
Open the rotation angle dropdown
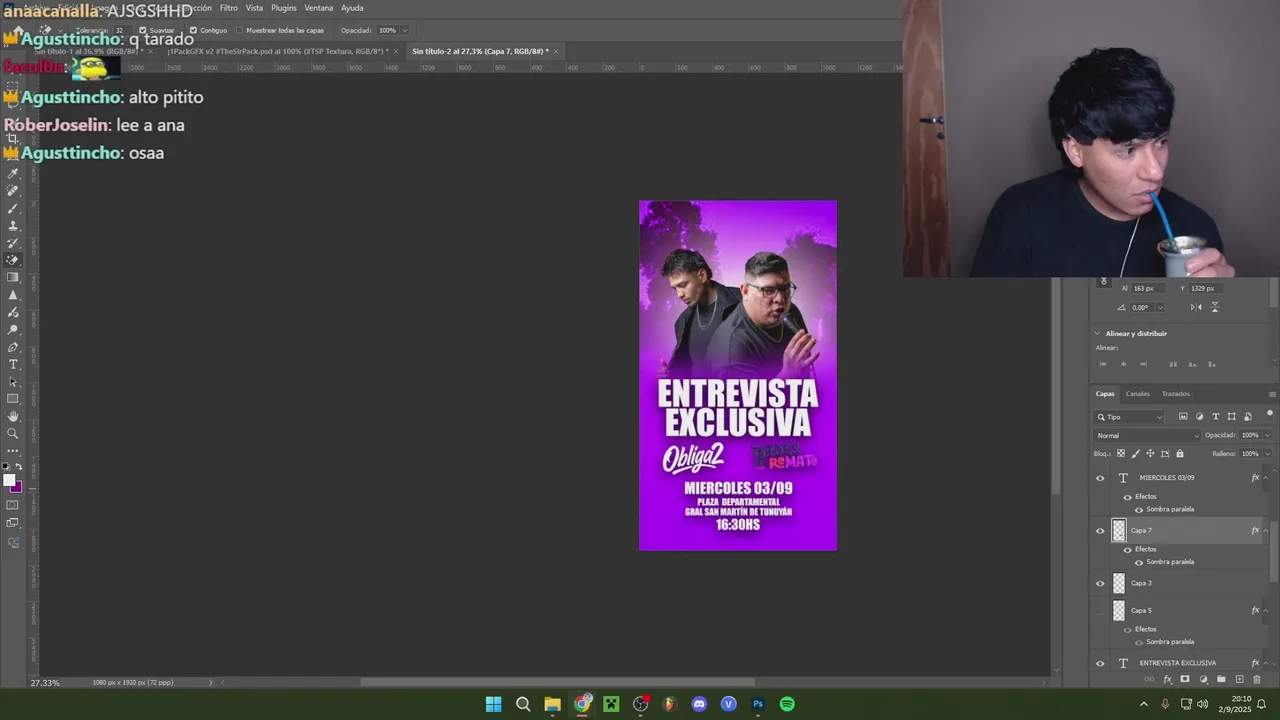[x=1159, y=308]
